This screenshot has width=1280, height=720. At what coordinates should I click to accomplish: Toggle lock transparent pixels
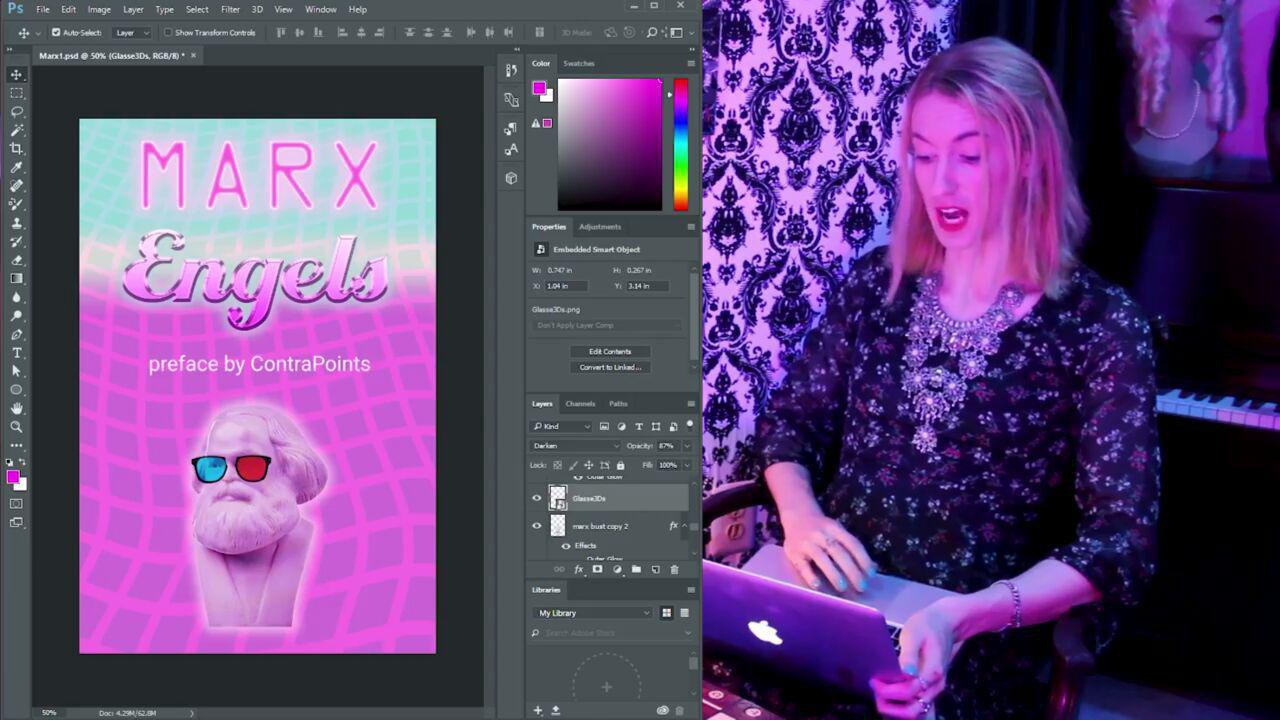coord(557,465)
